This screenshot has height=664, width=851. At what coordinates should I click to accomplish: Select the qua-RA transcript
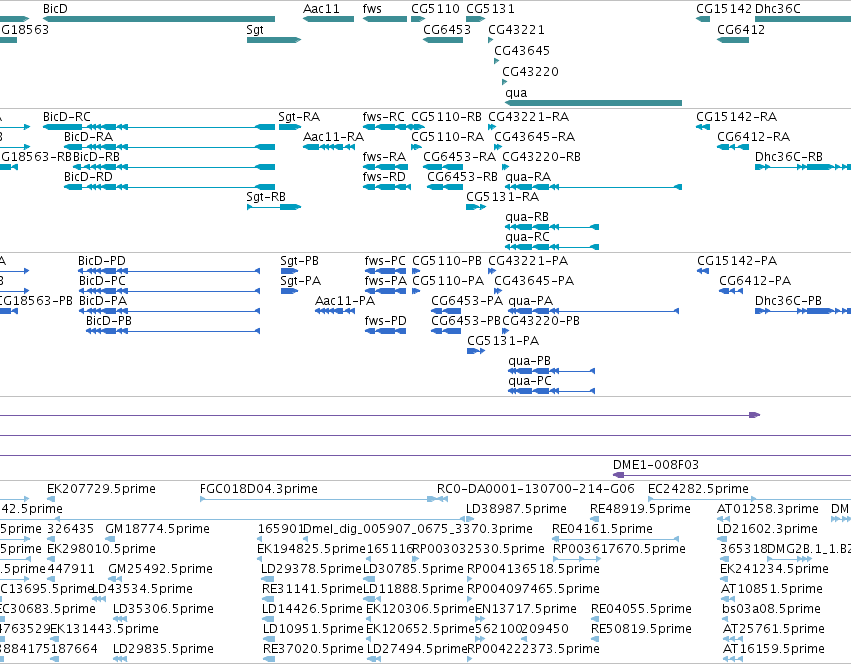click(x=593, y=187)
